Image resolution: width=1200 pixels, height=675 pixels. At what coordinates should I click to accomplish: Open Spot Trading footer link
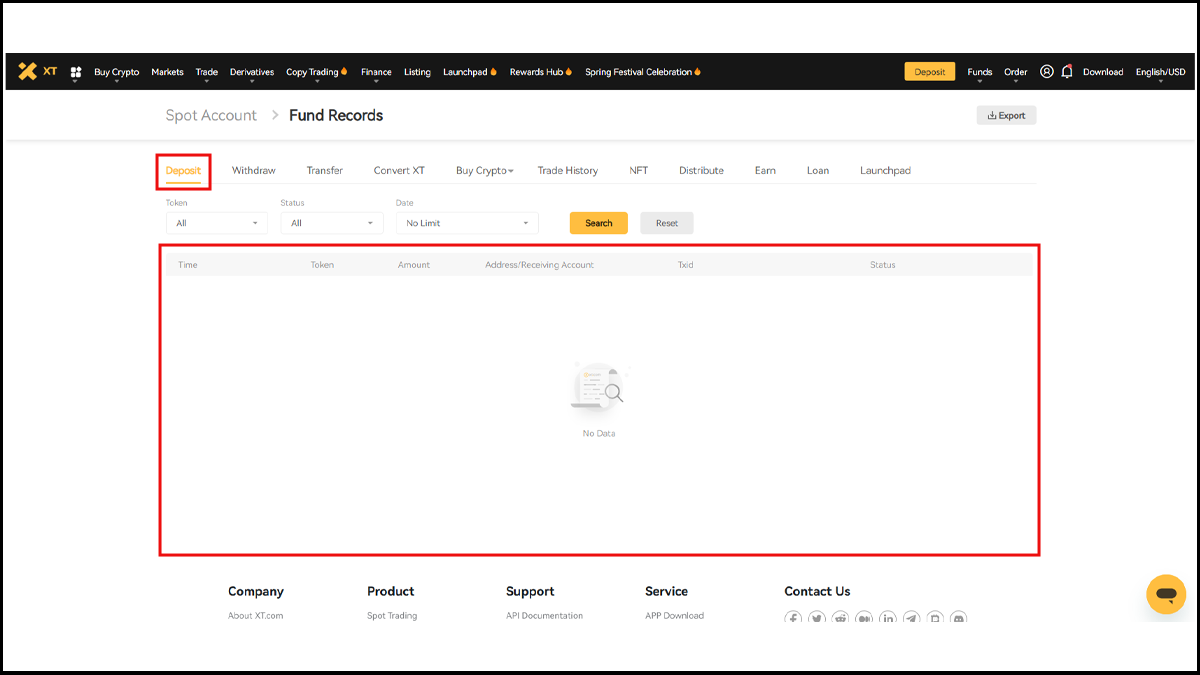(x=392, y=616)
